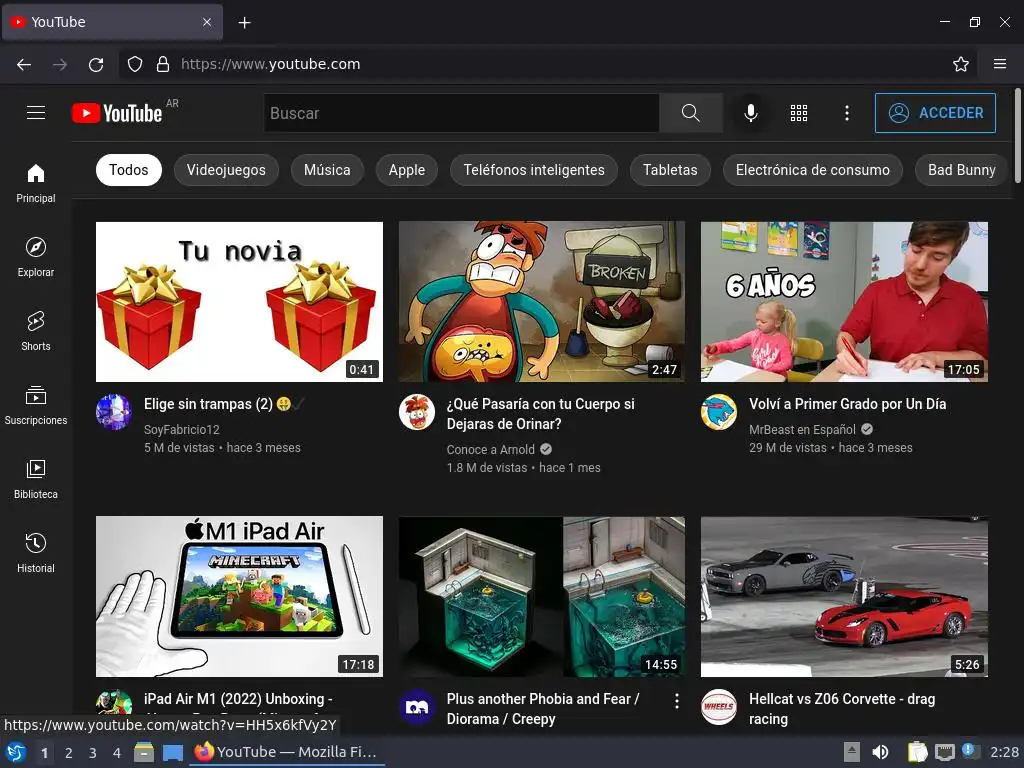This screenshot has width=1024, height=768.
Task: Open the WHEELS channel avatar
Action: 719,707
